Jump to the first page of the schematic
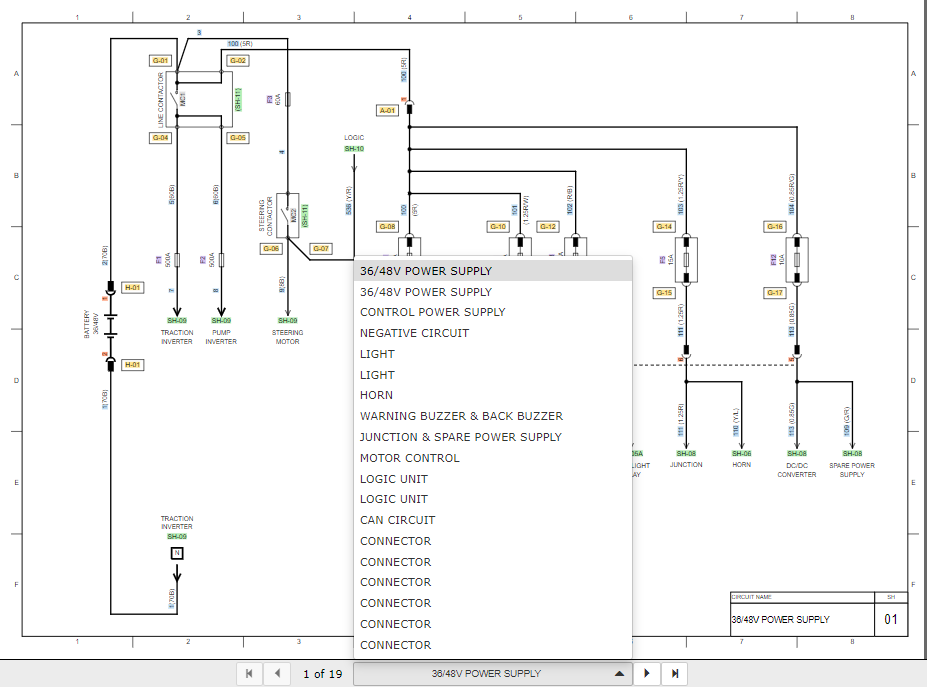The width and height of the screenshot is (927, 687). pos(248,673)
